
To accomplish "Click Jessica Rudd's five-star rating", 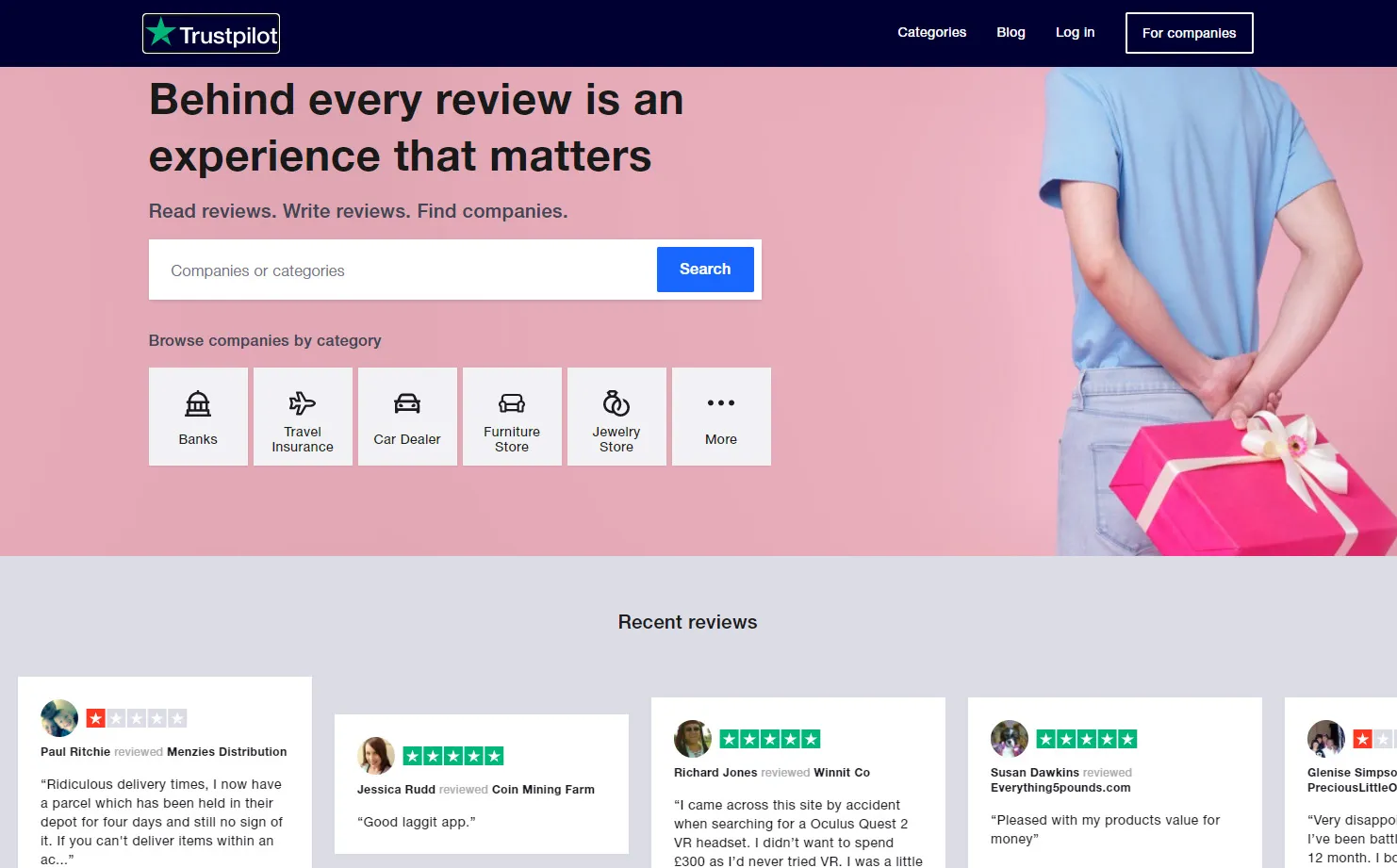I will coord(453,756).
